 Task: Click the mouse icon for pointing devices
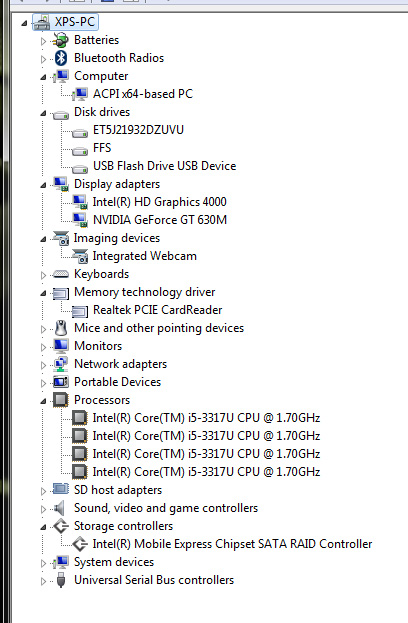pyautogui.click(x=61, y=328)
